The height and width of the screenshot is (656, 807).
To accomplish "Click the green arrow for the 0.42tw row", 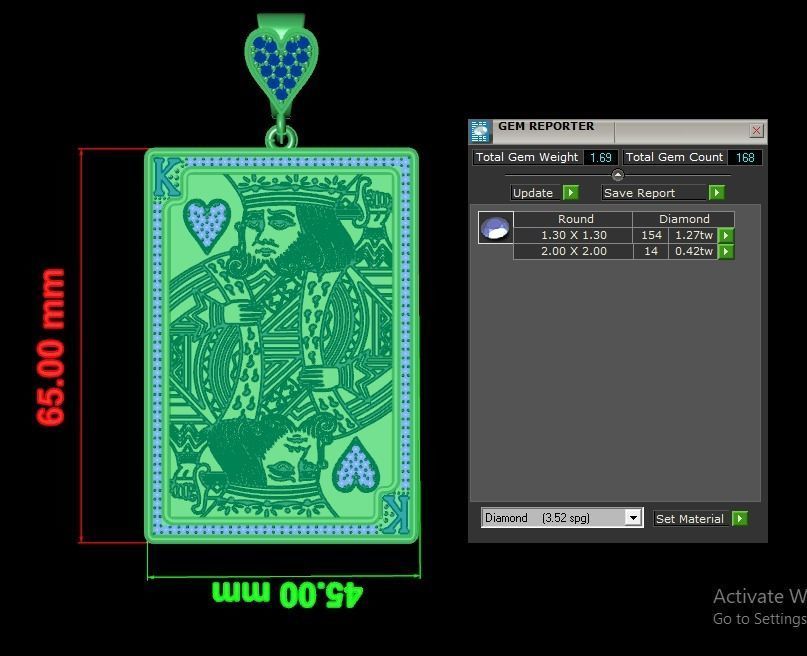I will coord(726,252).
